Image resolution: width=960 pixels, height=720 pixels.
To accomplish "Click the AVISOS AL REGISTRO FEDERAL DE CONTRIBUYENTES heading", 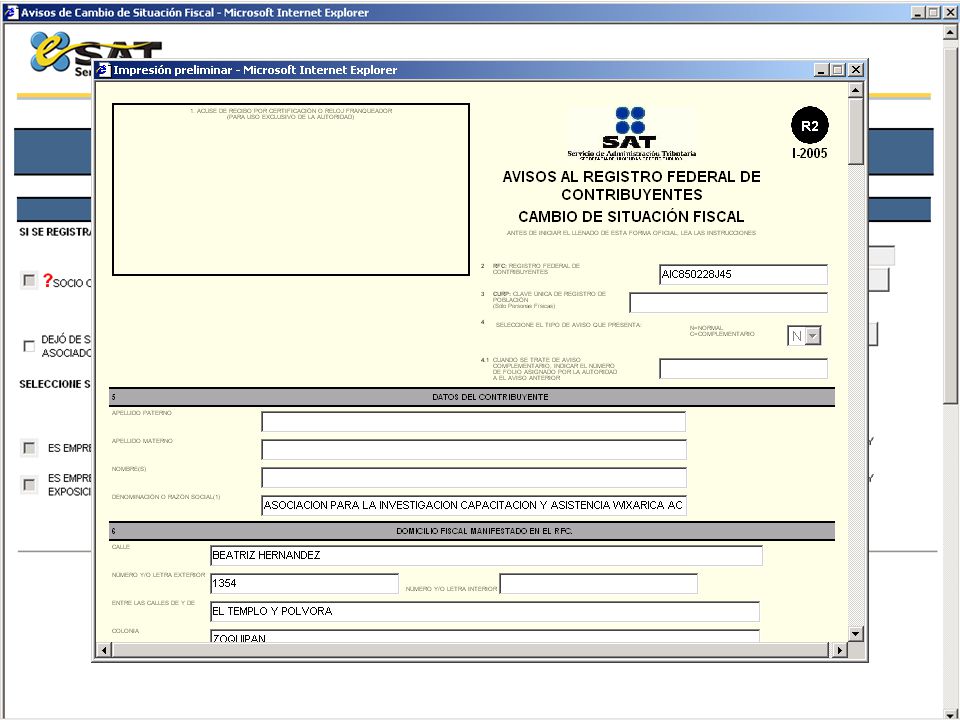I will (631, 186).
